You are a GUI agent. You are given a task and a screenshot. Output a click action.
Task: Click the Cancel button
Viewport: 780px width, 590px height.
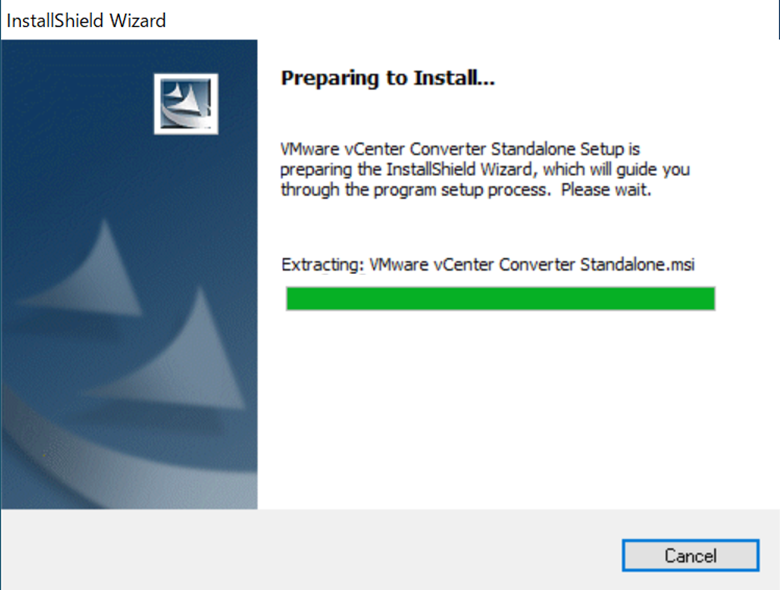tap(690, 555)
